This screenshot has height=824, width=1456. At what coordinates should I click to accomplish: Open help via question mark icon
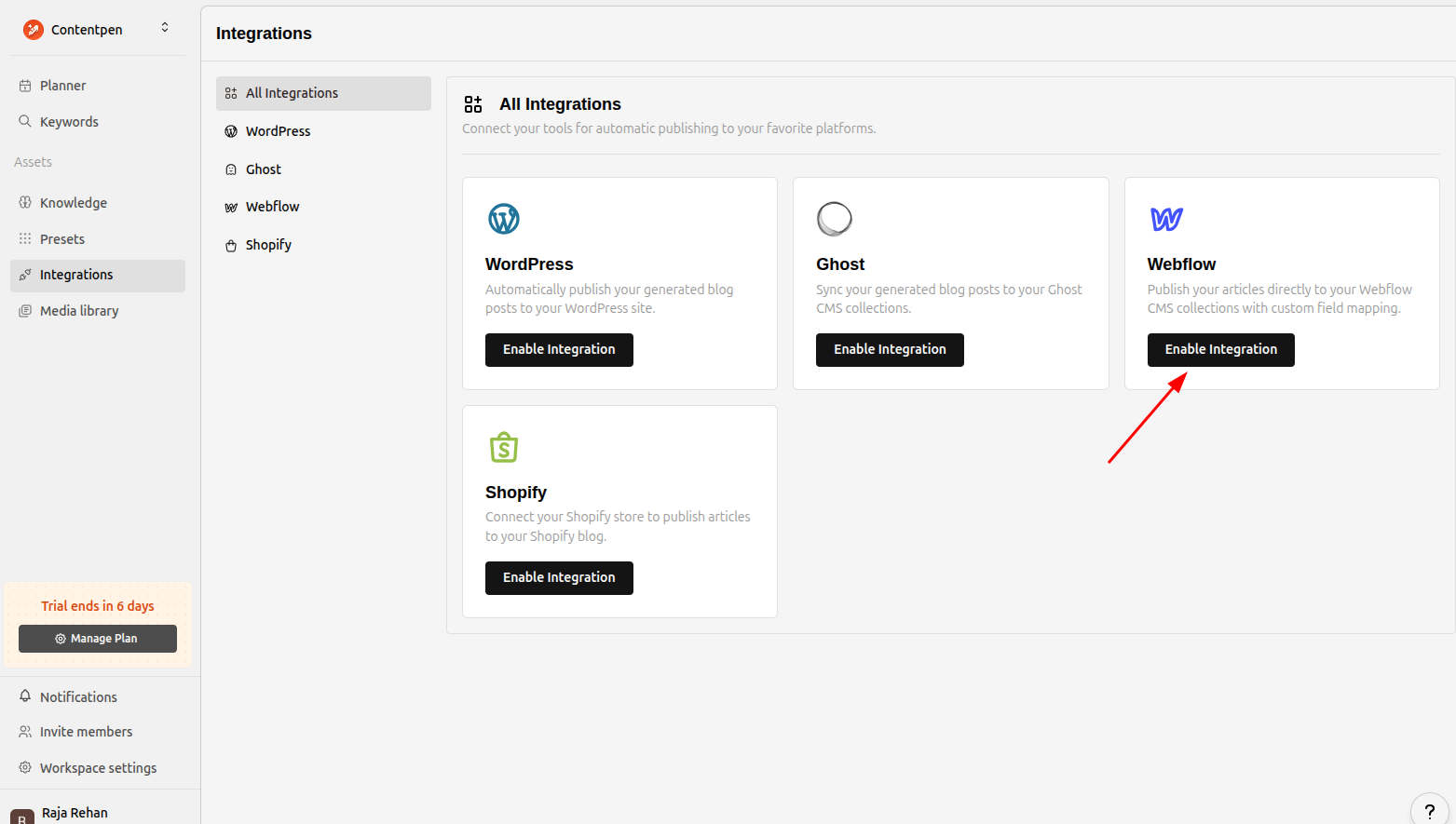(1429, 811)
